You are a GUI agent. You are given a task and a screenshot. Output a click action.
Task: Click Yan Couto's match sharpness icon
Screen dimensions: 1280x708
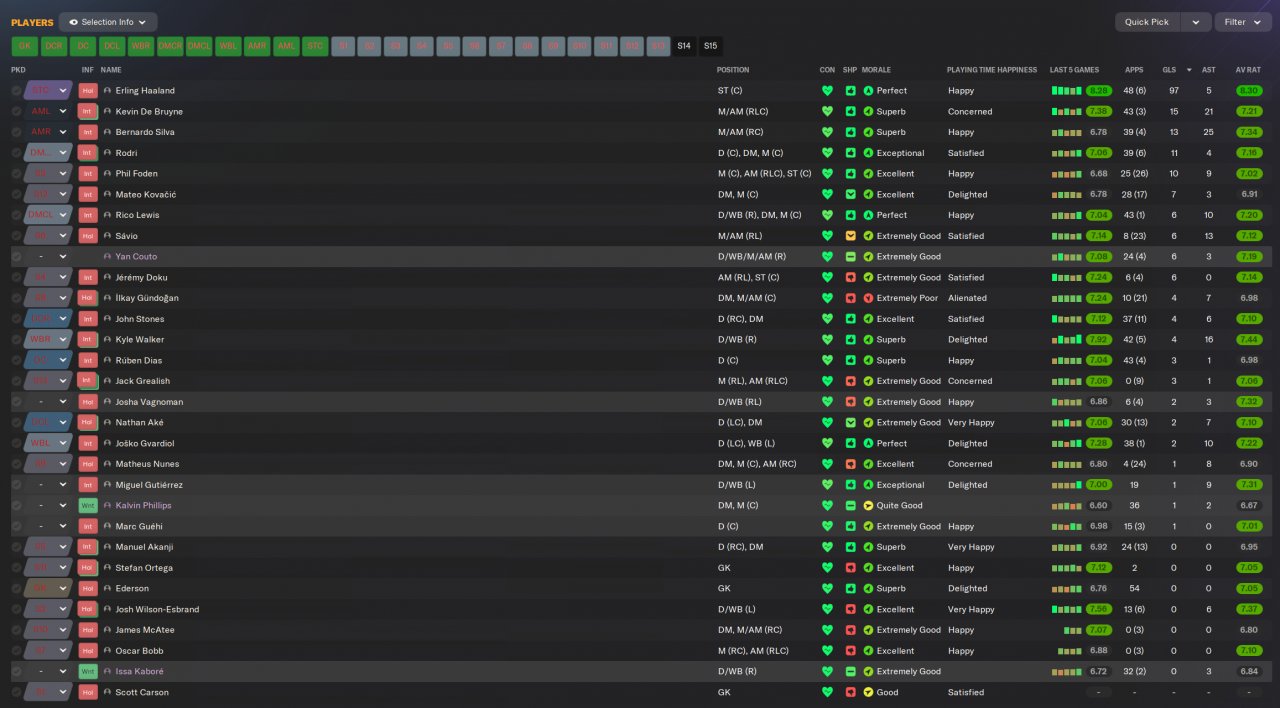click(x=850, y=257)
